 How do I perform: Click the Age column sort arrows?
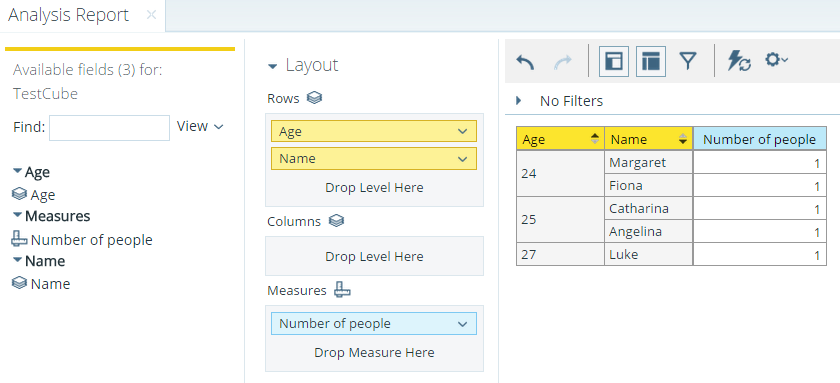click(595, 139)
